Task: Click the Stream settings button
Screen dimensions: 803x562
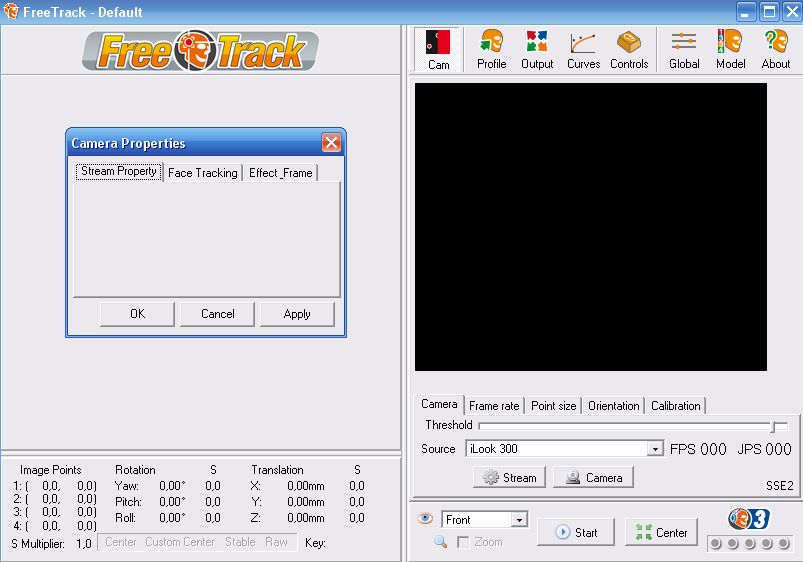Action: click(510, 477)
